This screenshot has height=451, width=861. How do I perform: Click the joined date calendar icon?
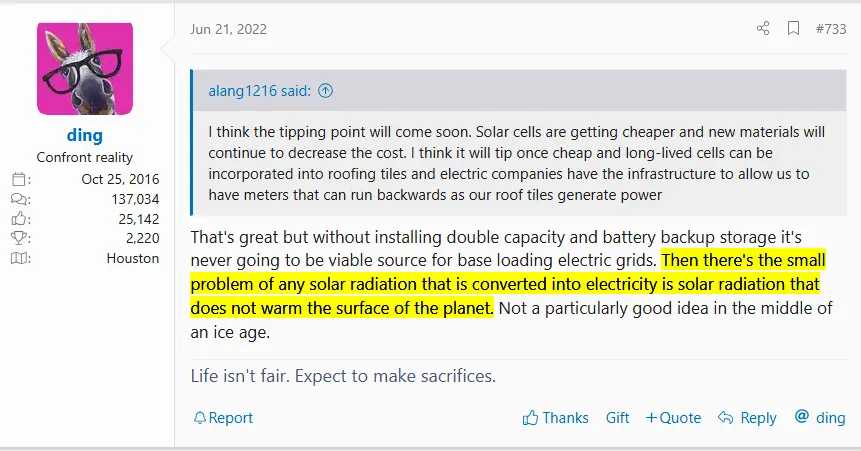[20, 180]
